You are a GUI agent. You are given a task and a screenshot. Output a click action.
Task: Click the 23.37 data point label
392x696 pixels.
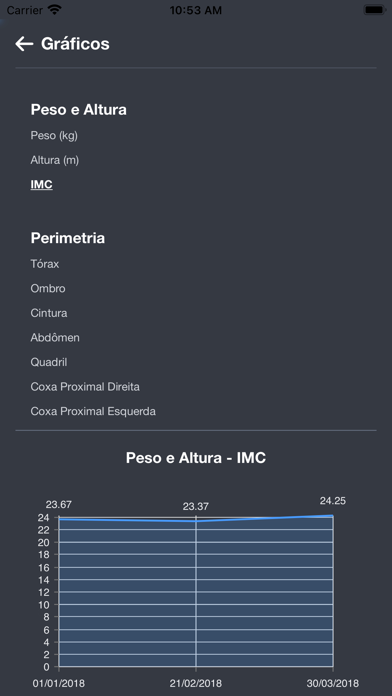tap(196, 506)
